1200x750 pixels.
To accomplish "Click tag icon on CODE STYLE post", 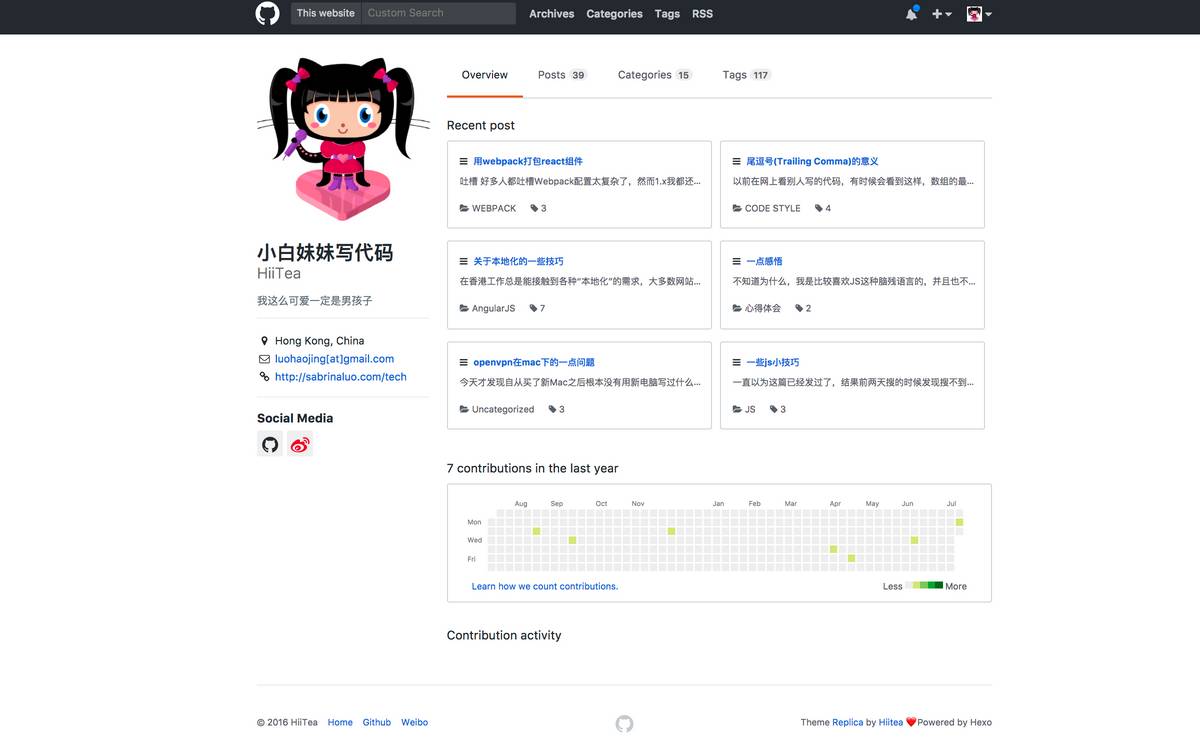I will tap(819, 209).
